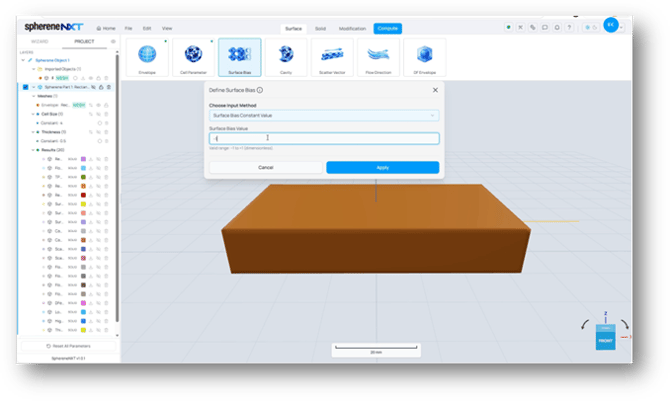Click Apply in Define Surface Bias dialog
670x401 pixels.
point(382,168)
